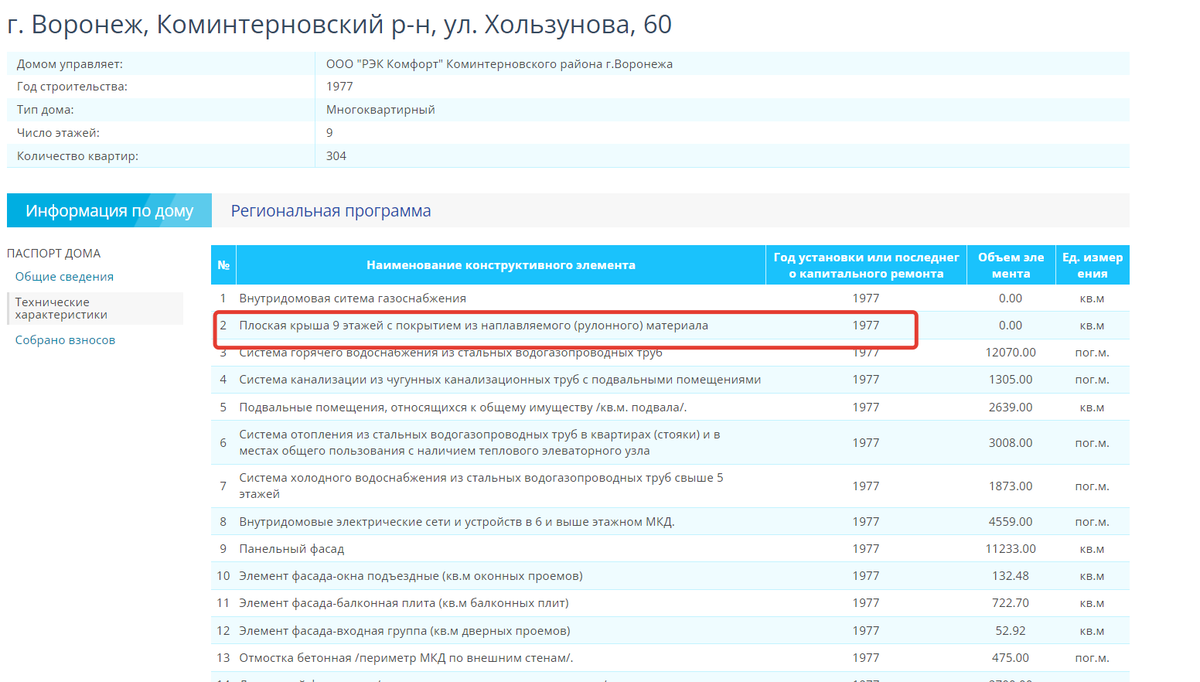Click the volume value 4559.00
The image size is (1200, 682).
click(1010, 521)
